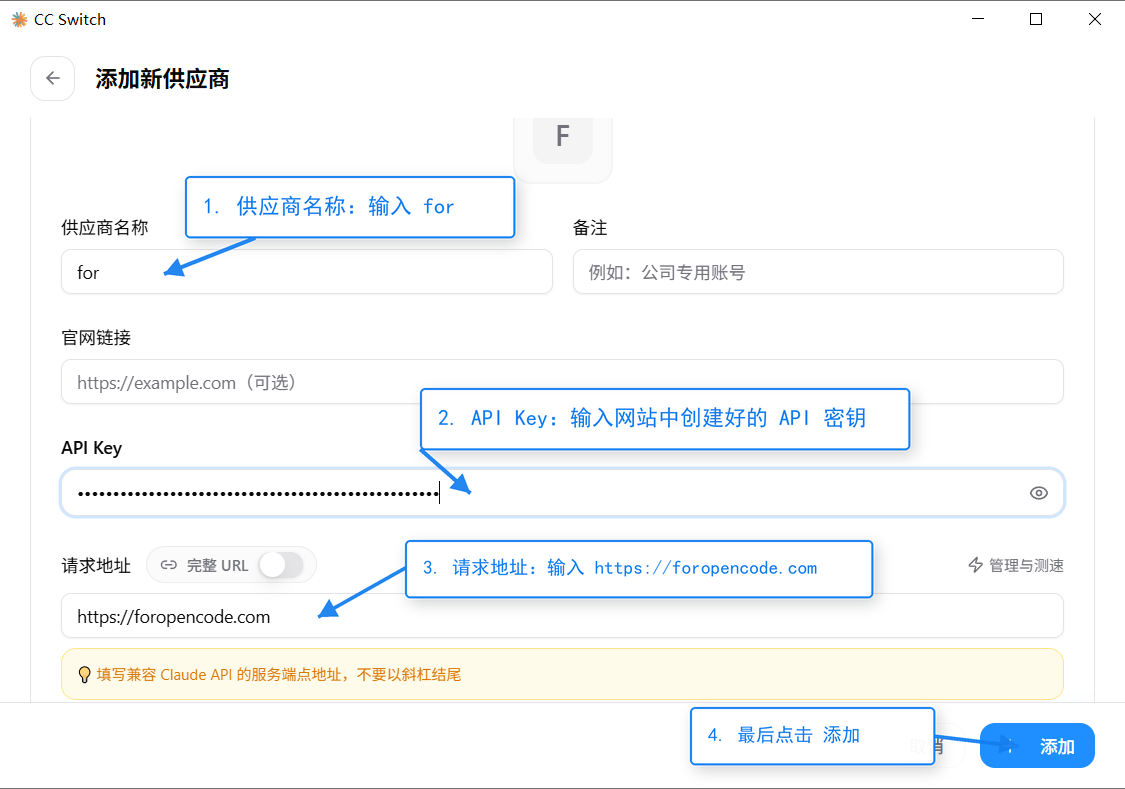Screen dimensions: 1125x789
Task: Click the 请求地址 URL input field
Action: (x=562, y=616)
